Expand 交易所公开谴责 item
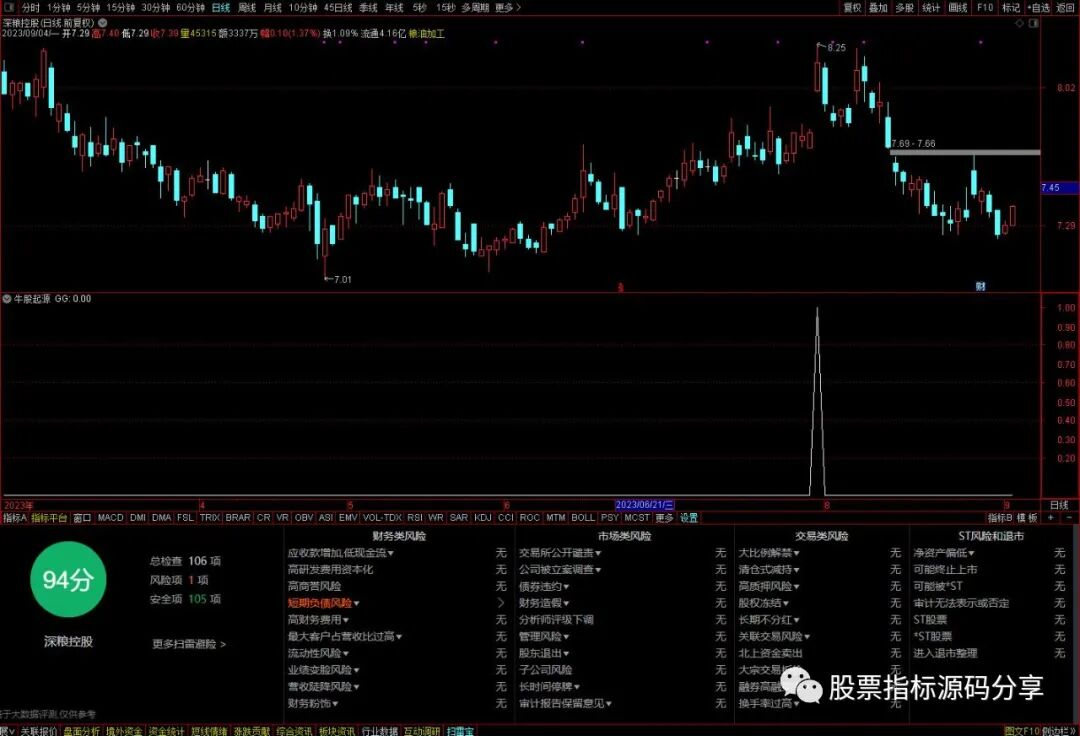 pyautogui.click(x=559, y=553)
